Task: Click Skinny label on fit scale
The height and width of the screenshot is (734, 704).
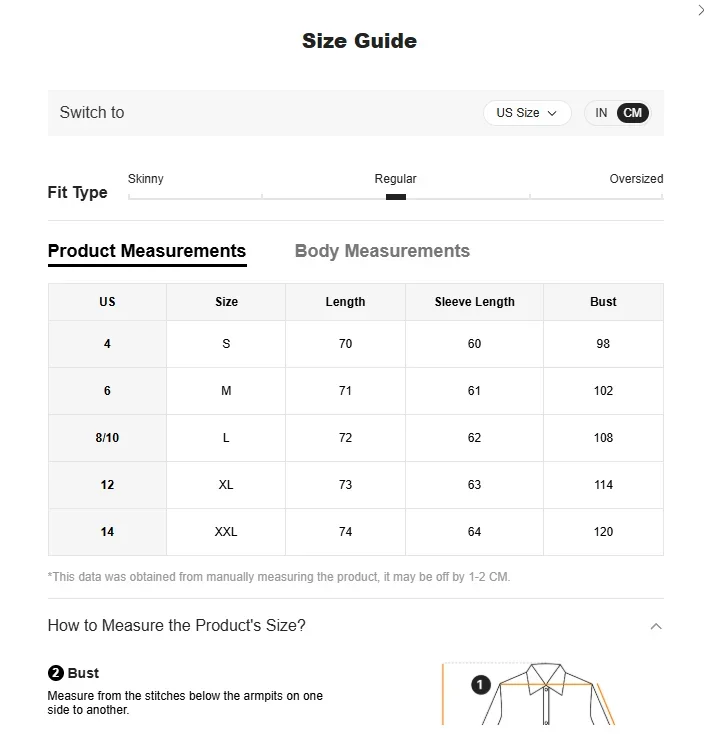Action: [x=146, y=179]
